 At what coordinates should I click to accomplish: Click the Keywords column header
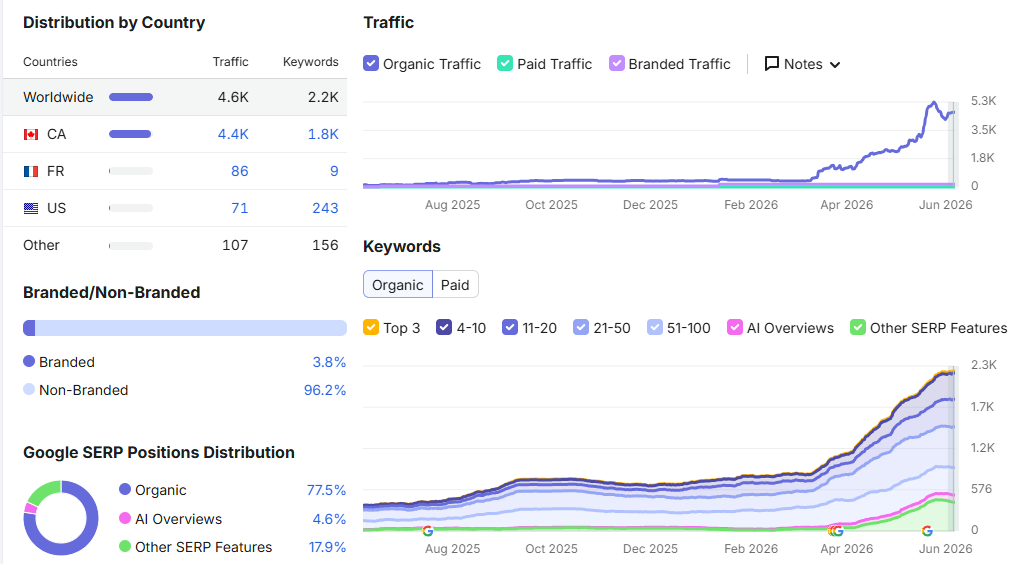310,61
